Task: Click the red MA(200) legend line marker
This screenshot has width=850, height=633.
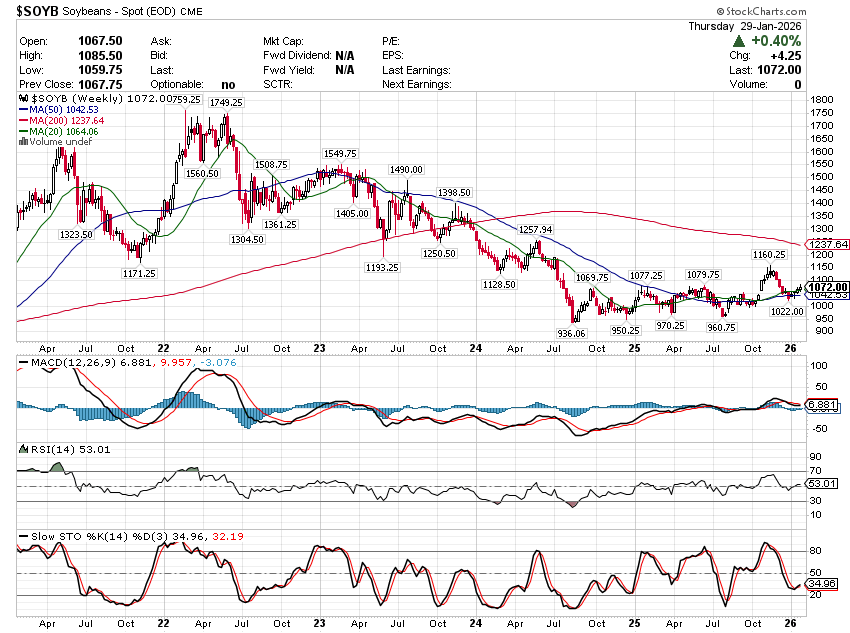Action: [x=23, y=121]
